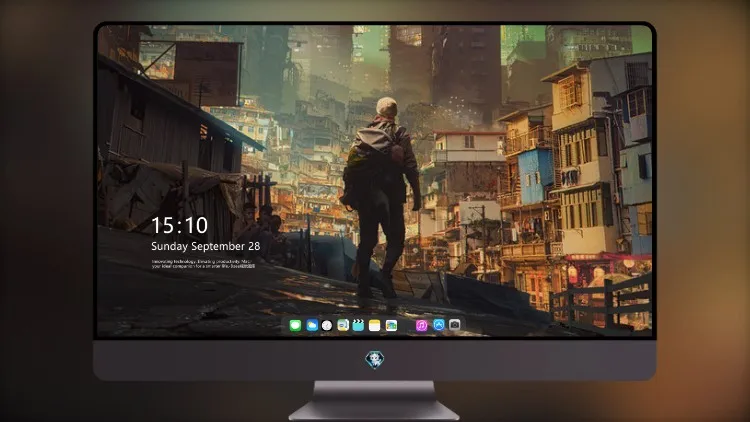Image resolution: width=750 pixels, height=422 pixels.
Task: Click the small tagline text under date
Action: click(x=203, y=264)
